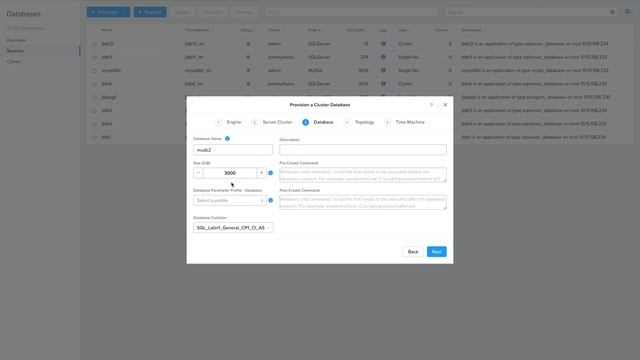
Task: Open Sources in the Databases sidebar
Action: click(x=15, y=51)
